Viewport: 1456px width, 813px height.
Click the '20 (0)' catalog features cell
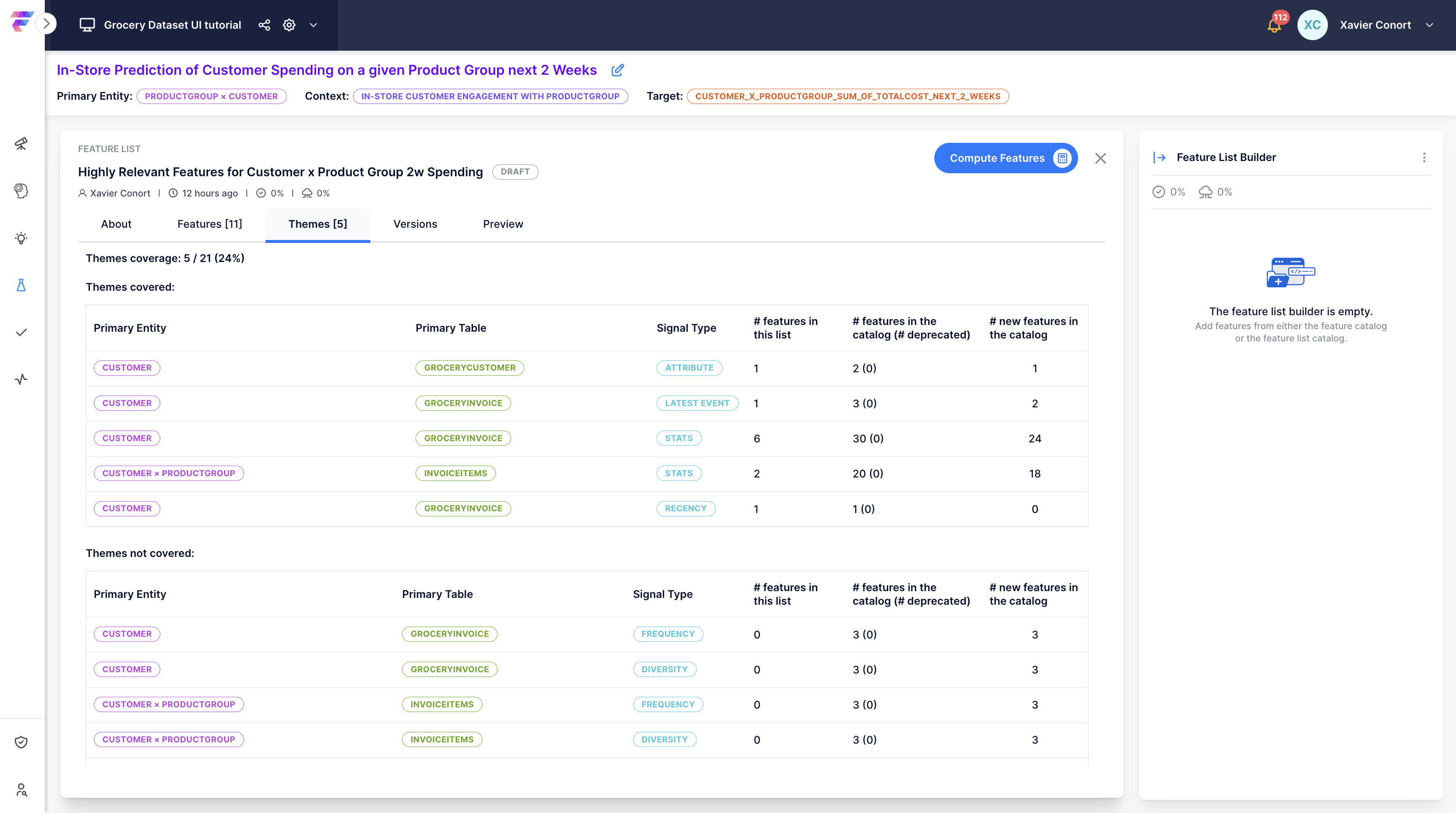(868, 473)
